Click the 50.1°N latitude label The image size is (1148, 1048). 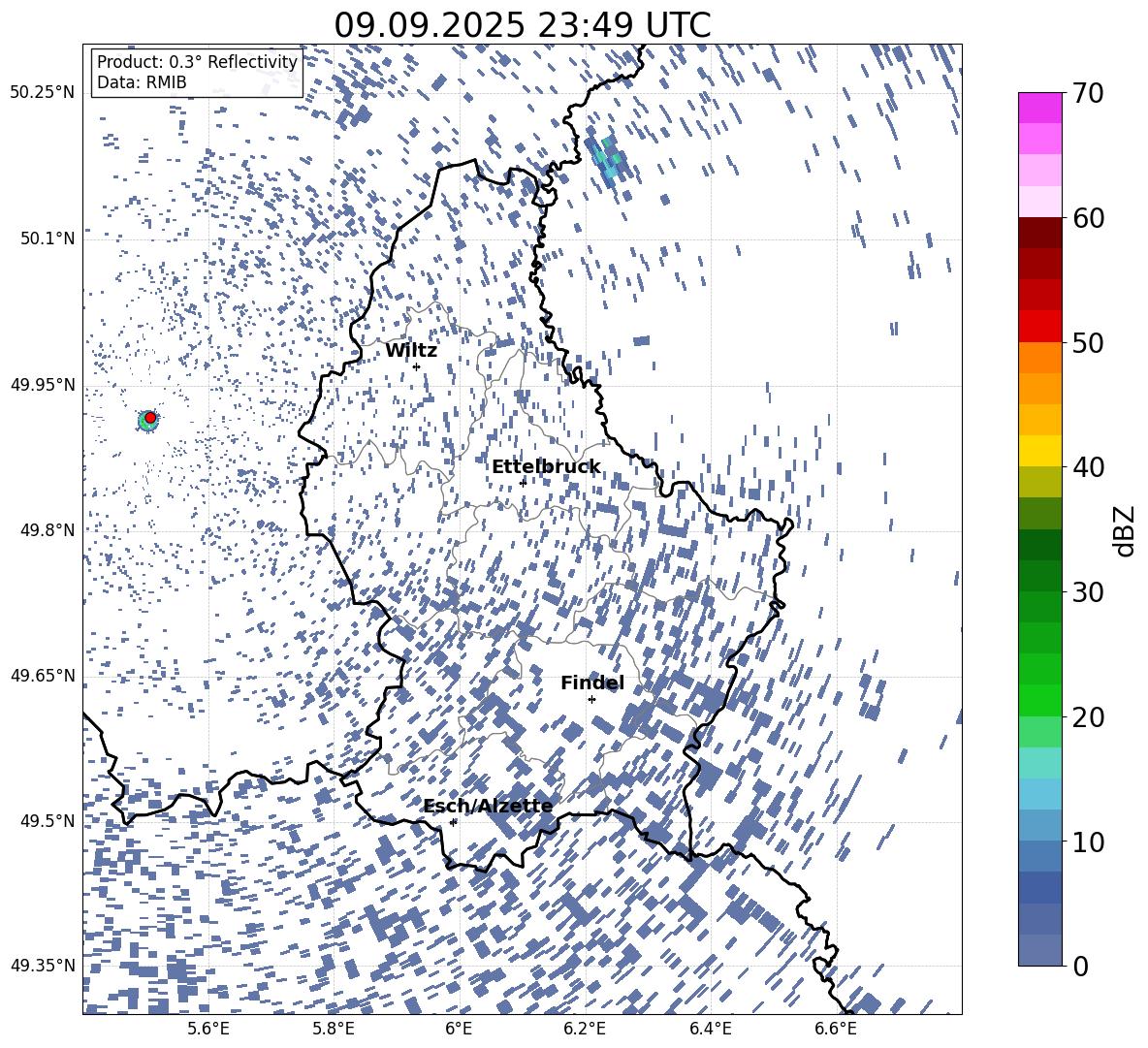click(48, 238)
